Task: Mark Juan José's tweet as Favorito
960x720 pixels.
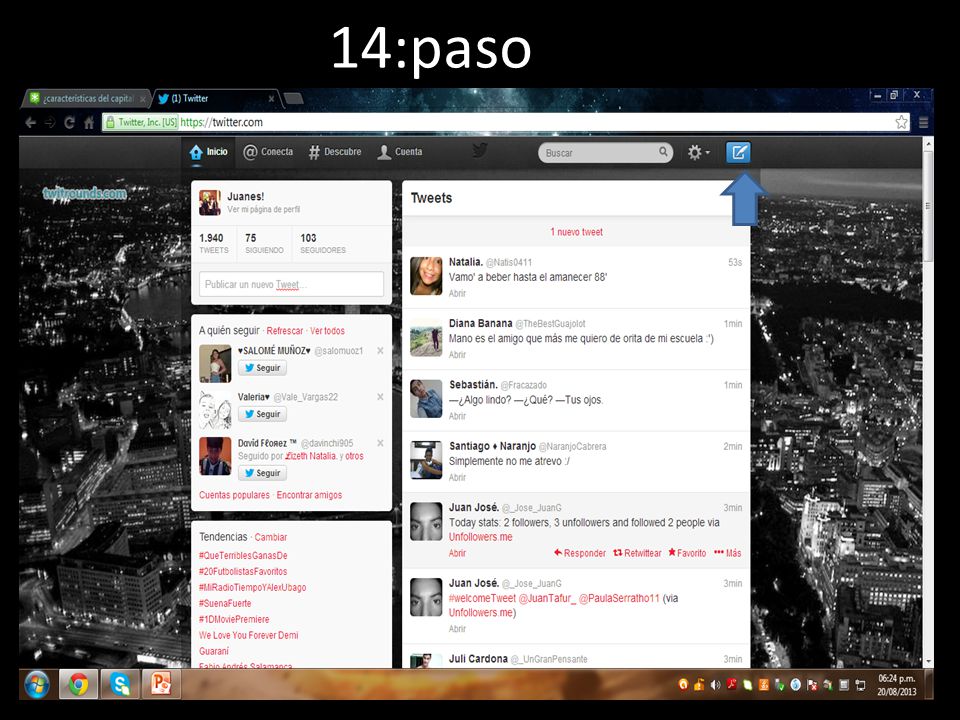Action: click(687, 553)
